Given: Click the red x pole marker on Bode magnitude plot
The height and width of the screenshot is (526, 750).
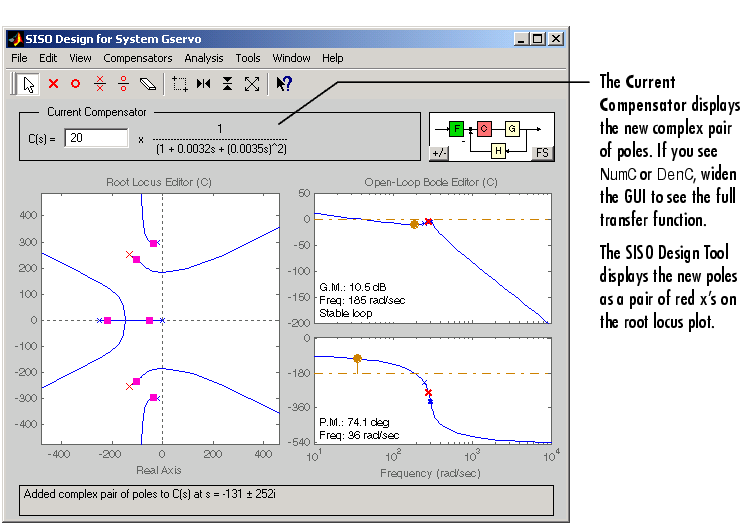Looking at the screenshot, I should 429,221.
